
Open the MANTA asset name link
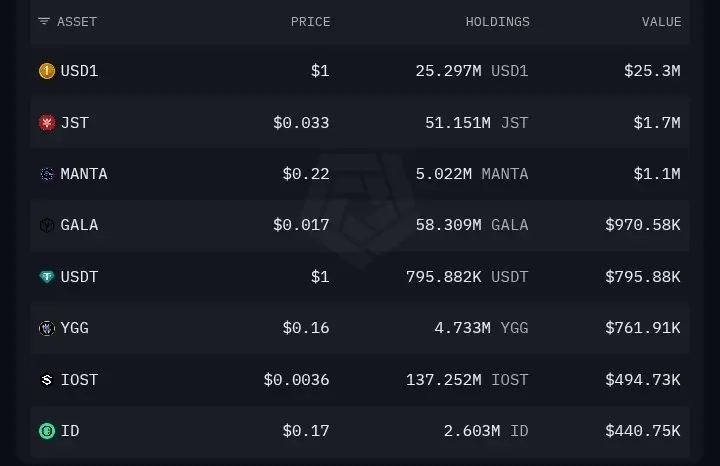click(84, 174)
